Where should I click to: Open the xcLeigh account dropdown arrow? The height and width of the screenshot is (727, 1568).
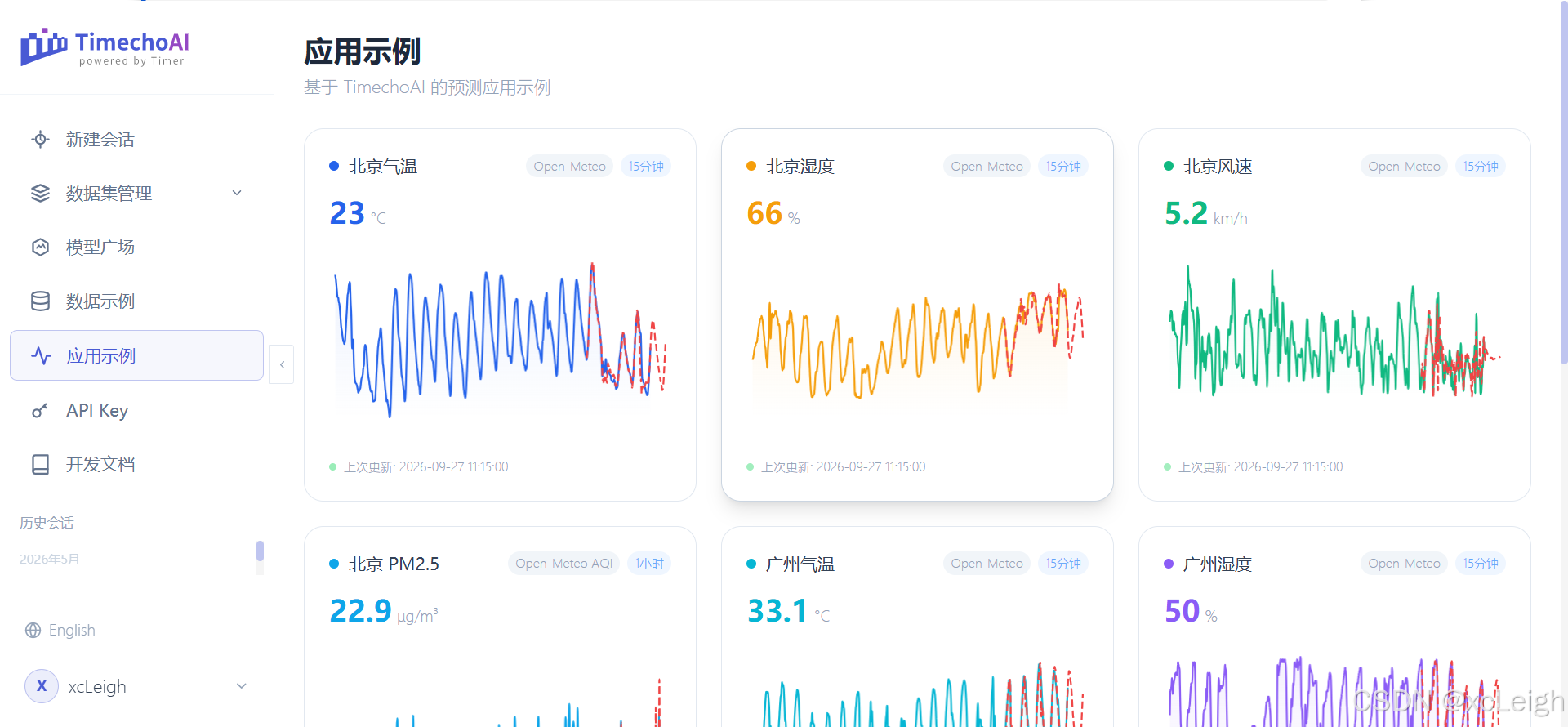(241, 686)
